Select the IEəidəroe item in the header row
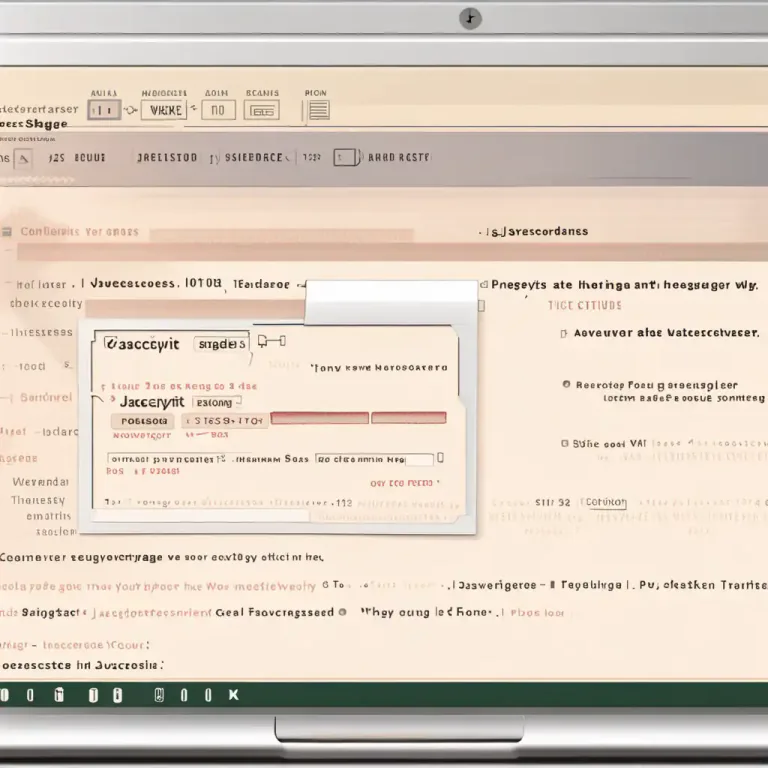The height and width of the screenshot is (768, 768). pos(262,284)
